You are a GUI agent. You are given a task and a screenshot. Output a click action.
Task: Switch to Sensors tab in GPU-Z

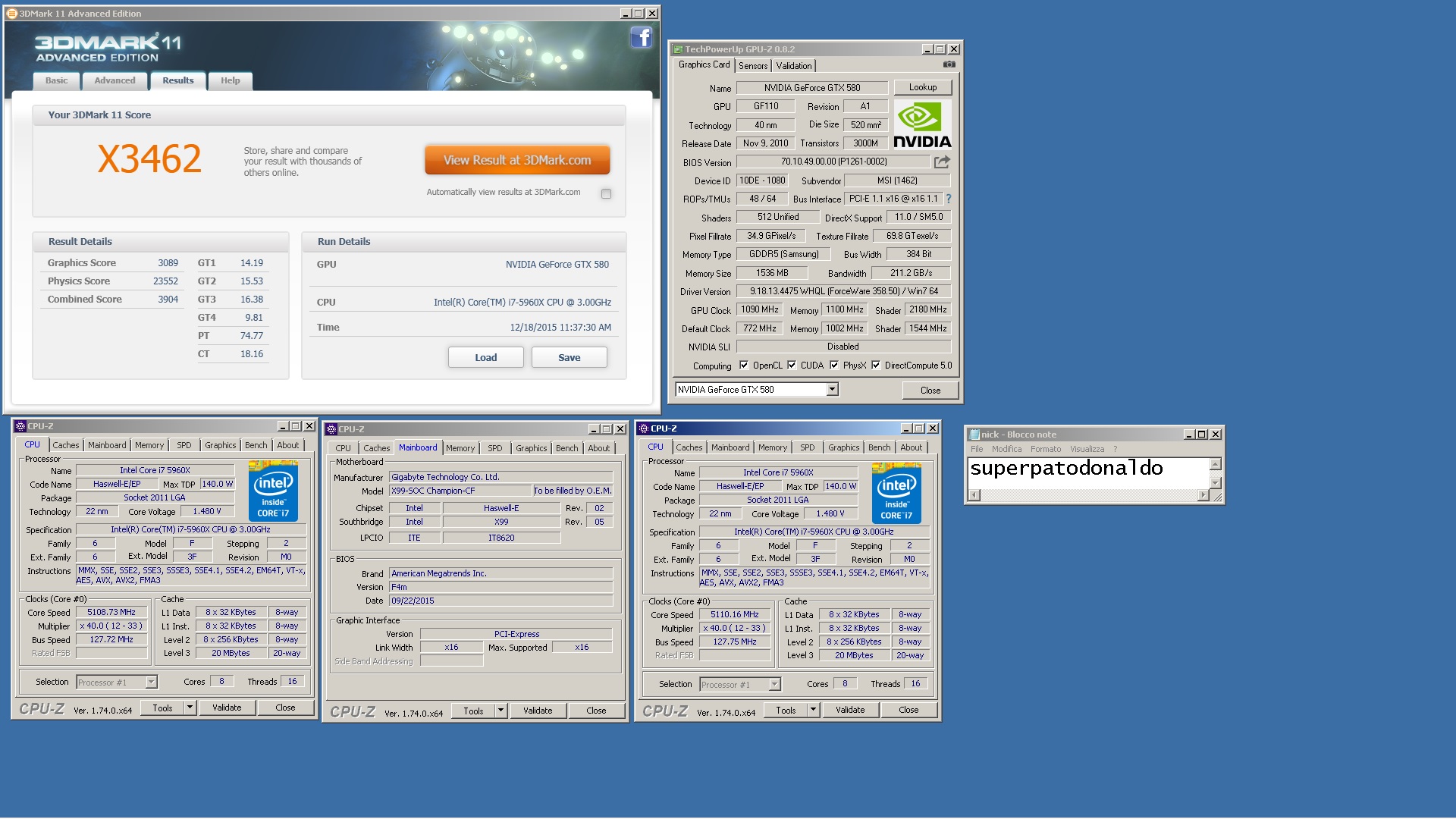[753, 66]
